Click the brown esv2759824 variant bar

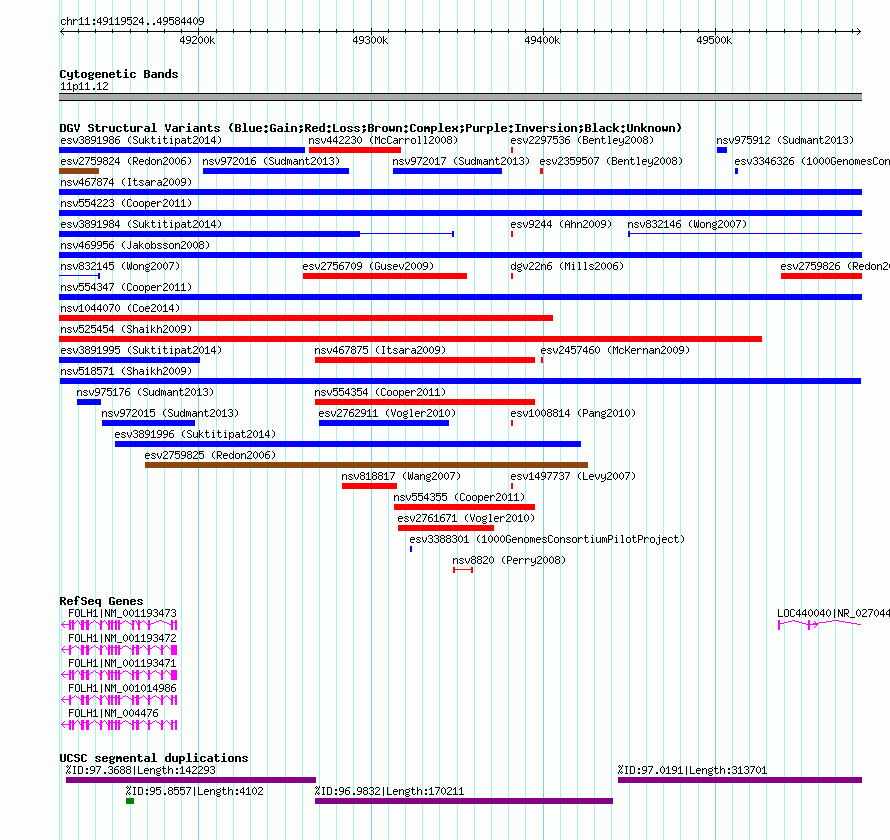click(79, 171)
